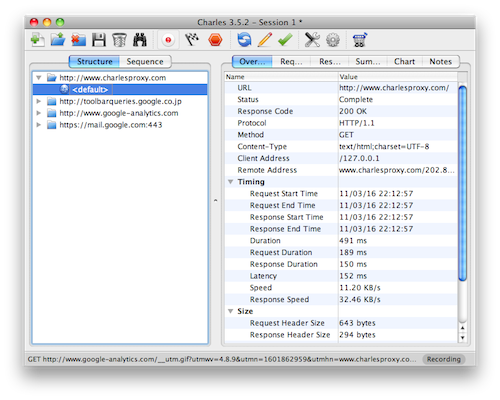The height and width of the screenshot is (400, 500).
Task: Click the Duration value 491 ms
Action: pyautogui.click(x=353, y=241)
